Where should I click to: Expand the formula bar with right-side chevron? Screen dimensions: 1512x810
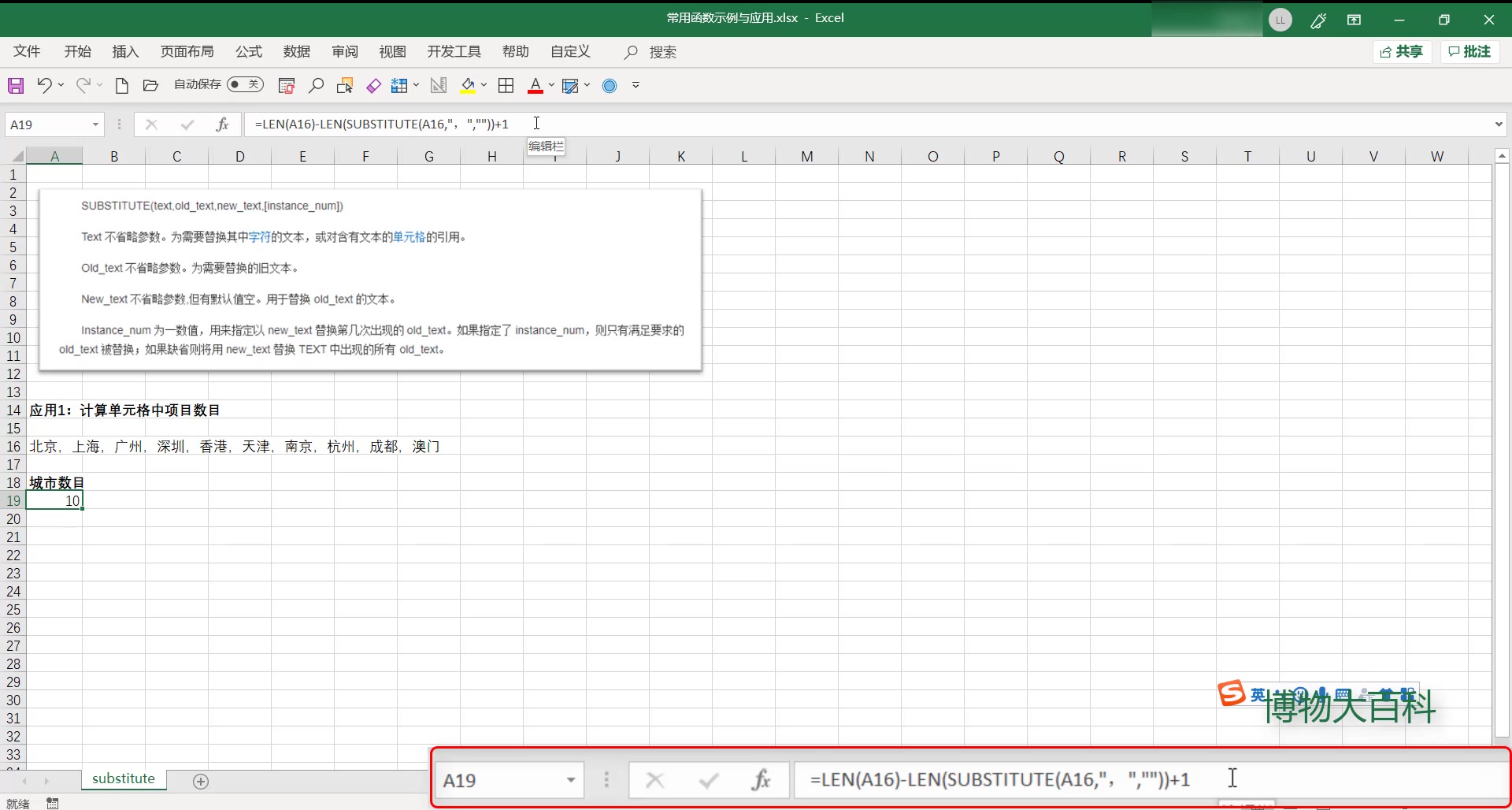[1498, 124]
